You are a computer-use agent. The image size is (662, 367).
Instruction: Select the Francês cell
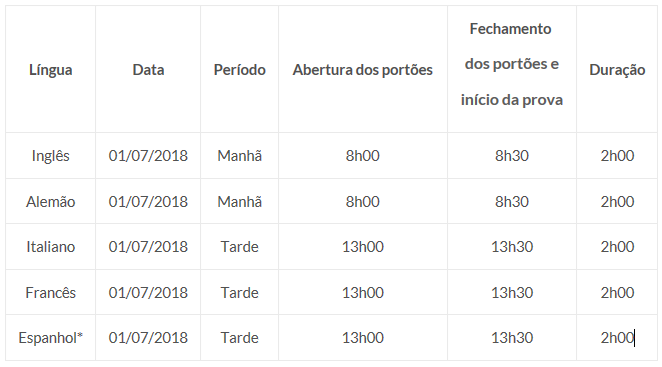tap(51, 292)
